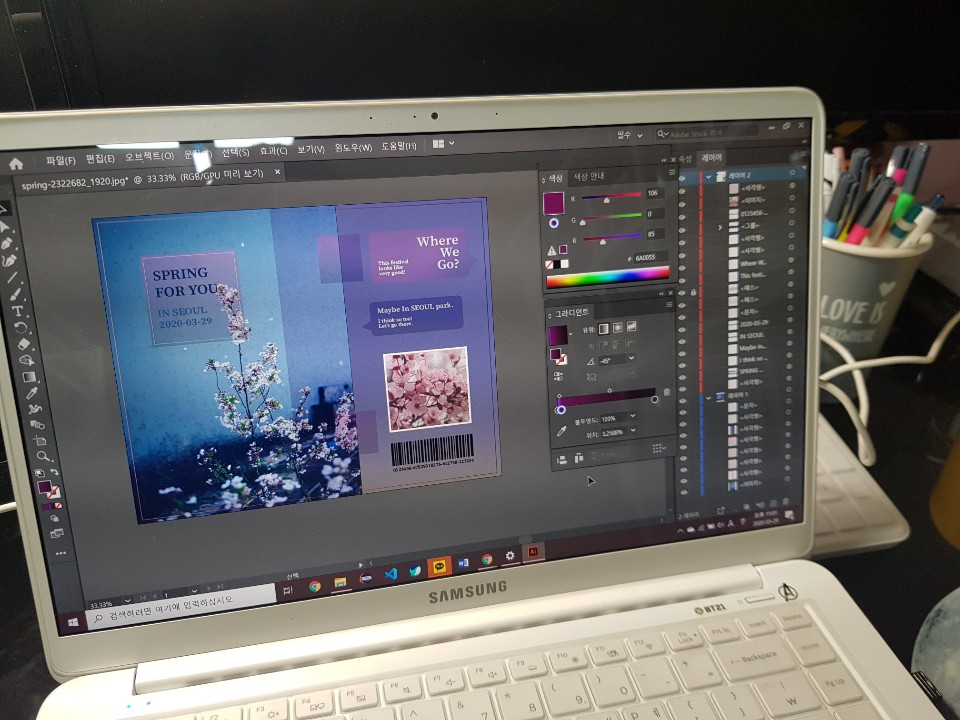Choose linear gradient type icon
This screenshot has width=960, height=720.
coord(604,328)
